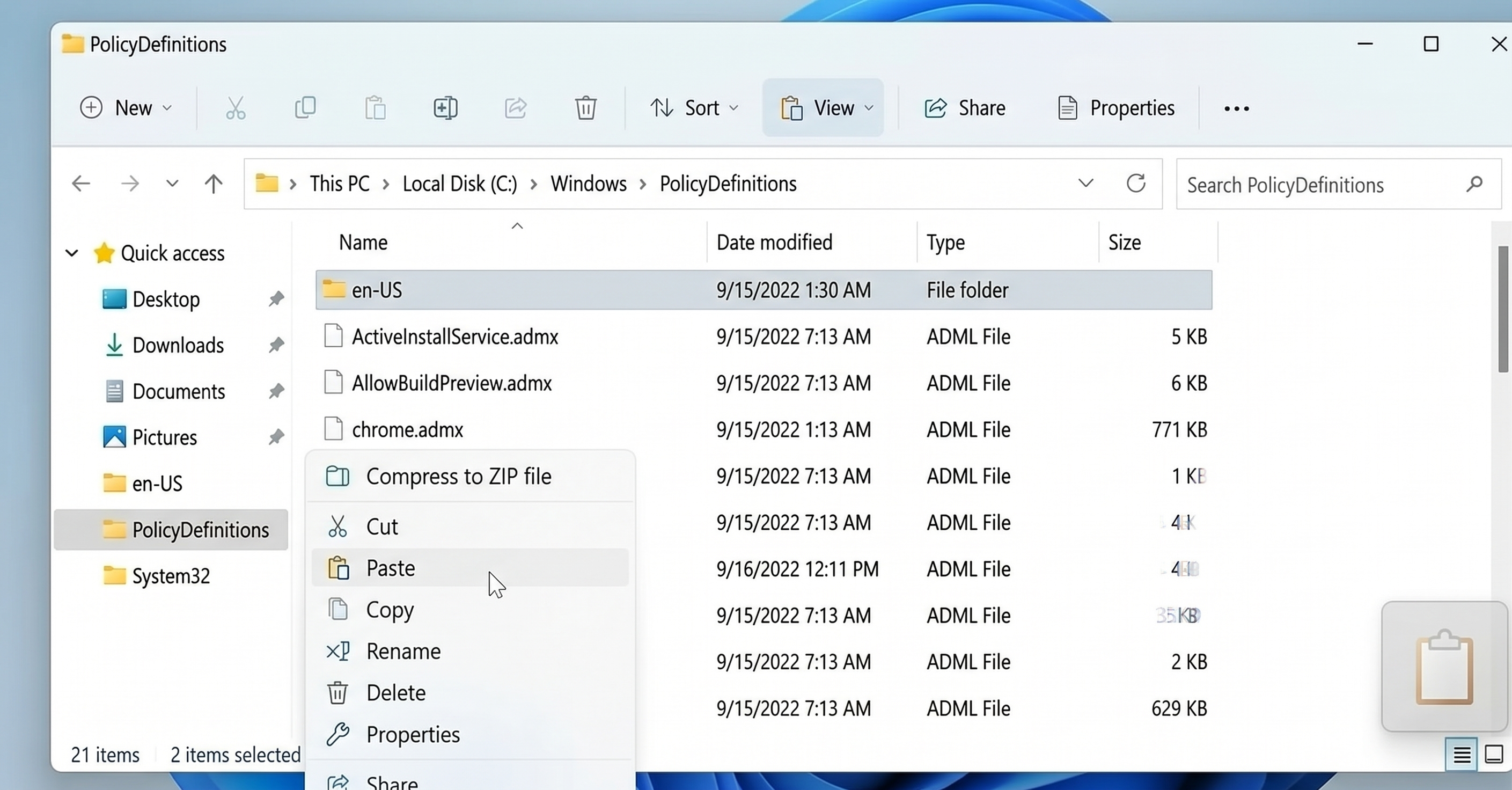Select Paste in the context menu
Viewport: 1512px width, 790px height.
470,568
